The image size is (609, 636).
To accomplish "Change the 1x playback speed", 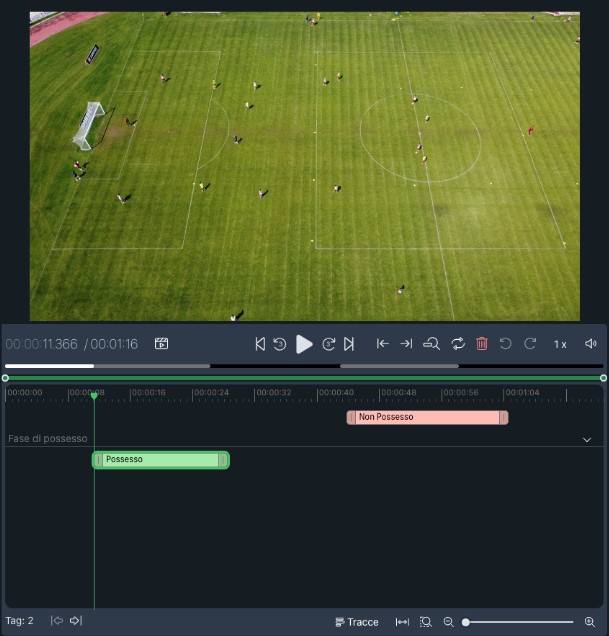I will [x=560, y=344].
